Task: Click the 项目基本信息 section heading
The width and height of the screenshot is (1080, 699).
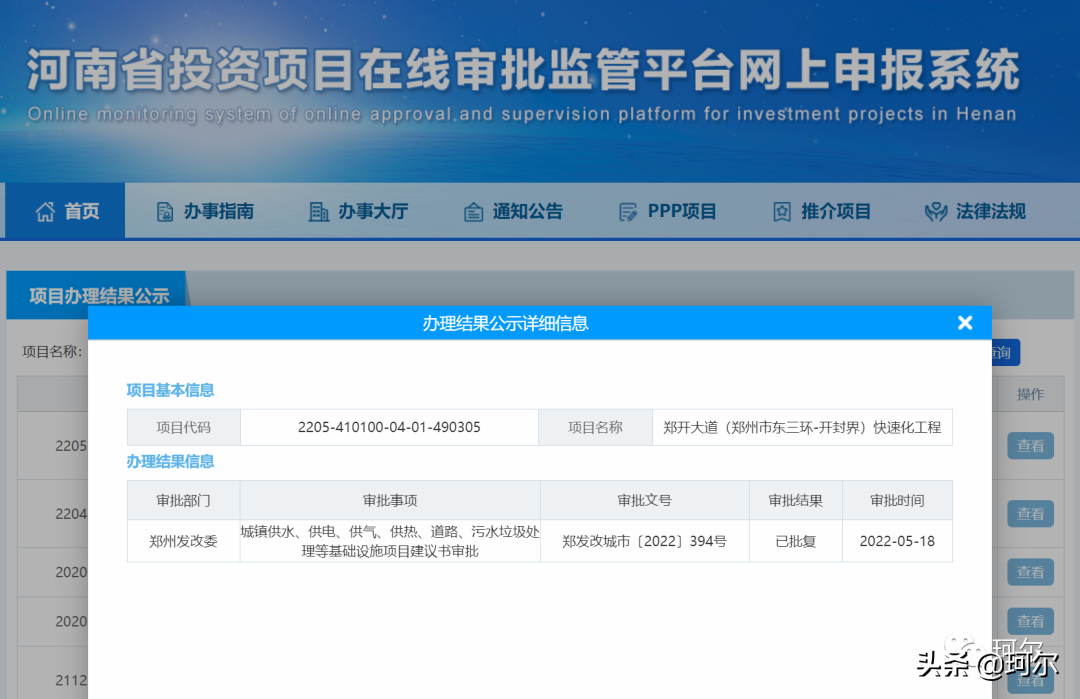Action: click(170, 390)
